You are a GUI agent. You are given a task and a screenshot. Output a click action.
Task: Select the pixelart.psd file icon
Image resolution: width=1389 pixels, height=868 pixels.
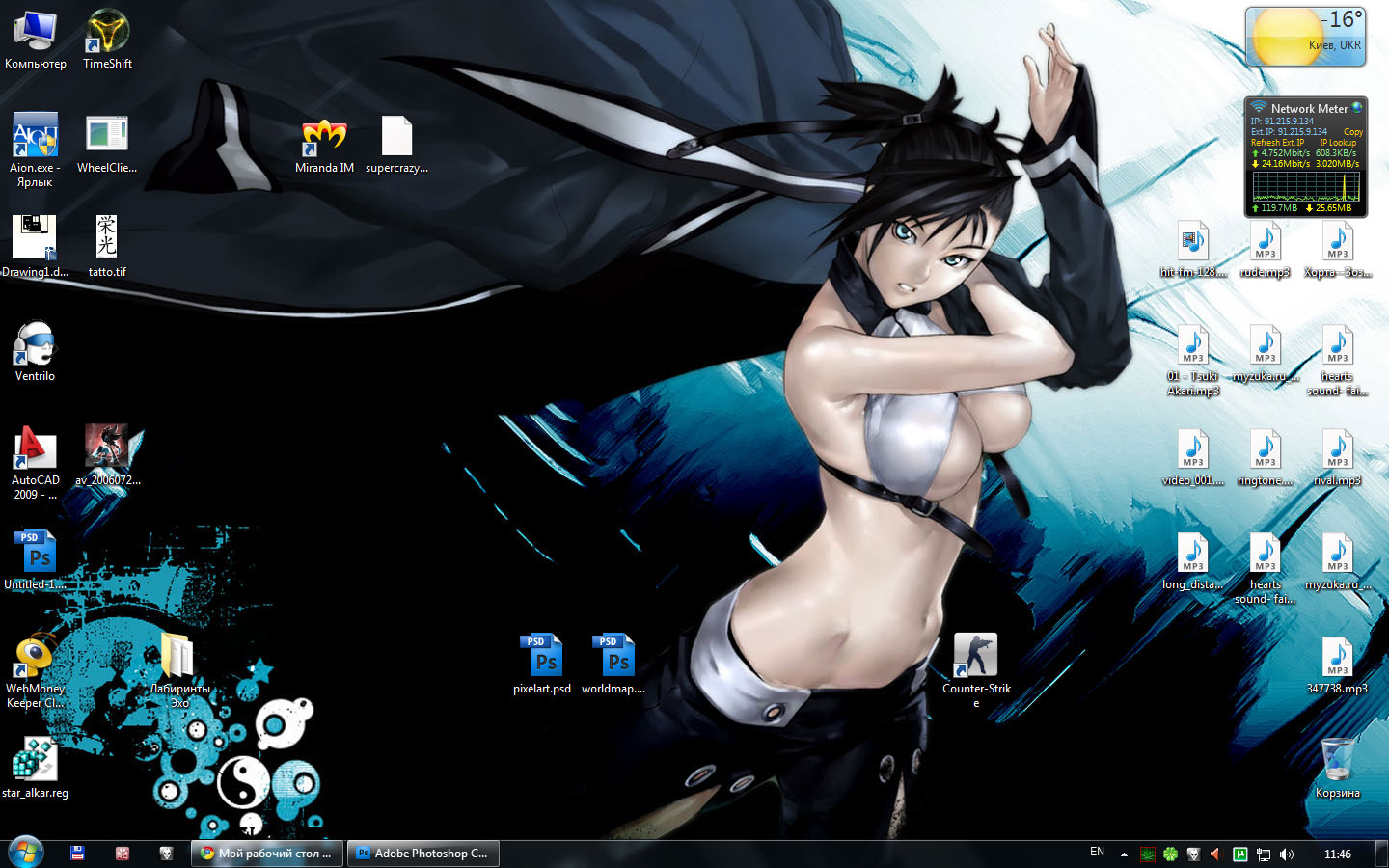click(x=542, y=657)
